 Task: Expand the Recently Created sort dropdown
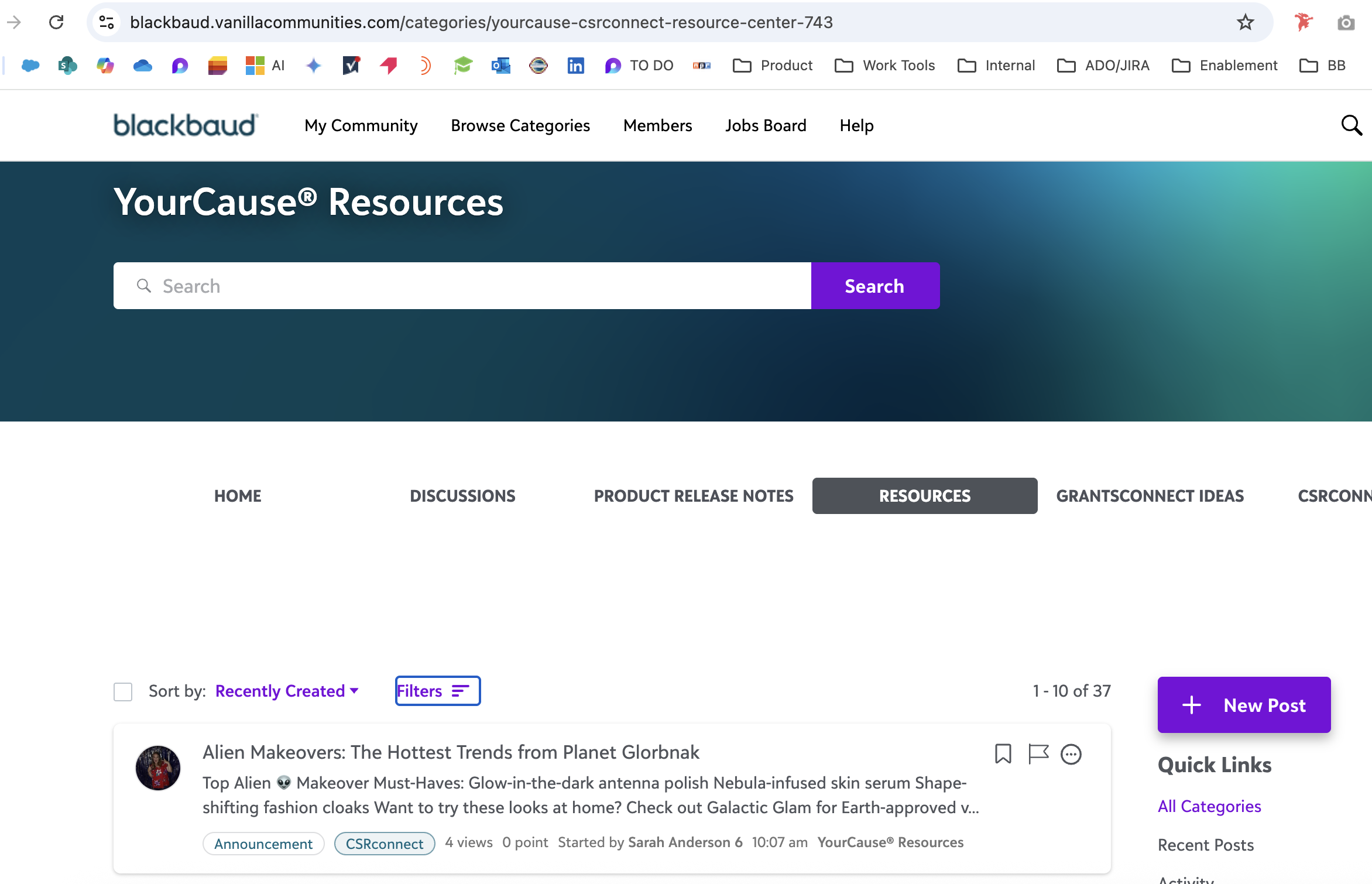[x=287, y=691]
